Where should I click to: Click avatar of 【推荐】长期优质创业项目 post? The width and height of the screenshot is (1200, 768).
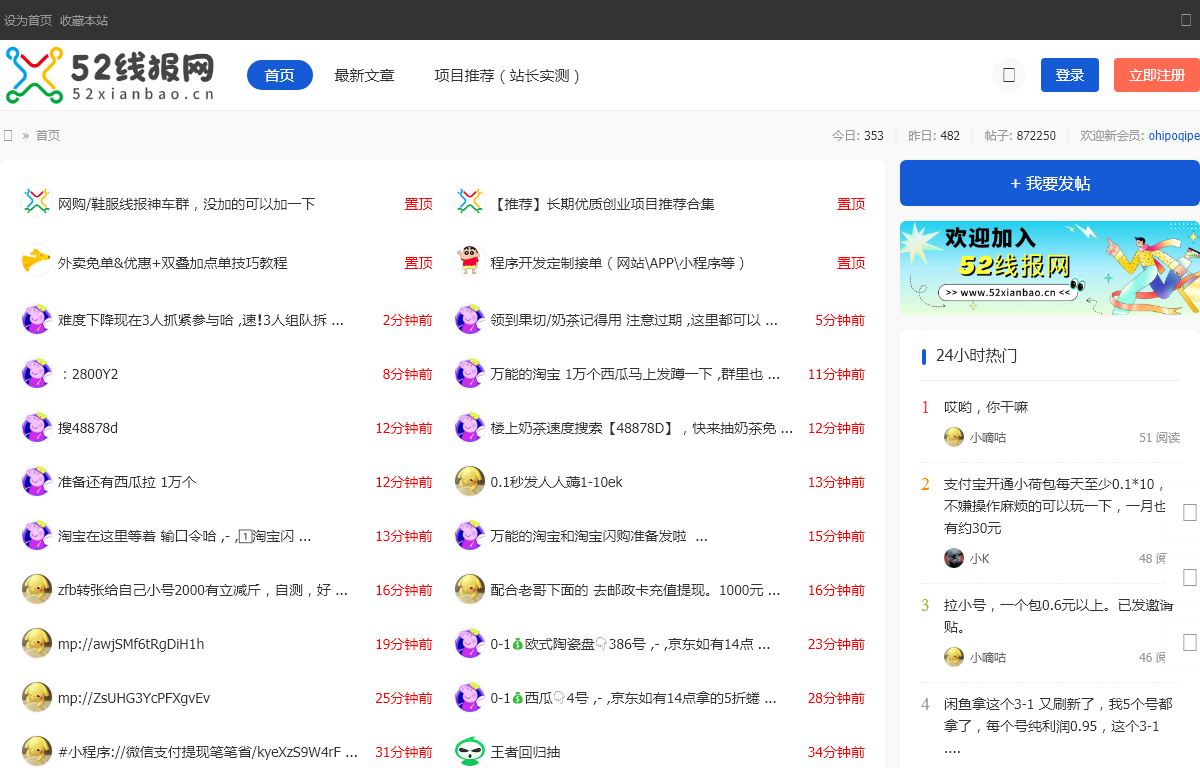point(470,201)
